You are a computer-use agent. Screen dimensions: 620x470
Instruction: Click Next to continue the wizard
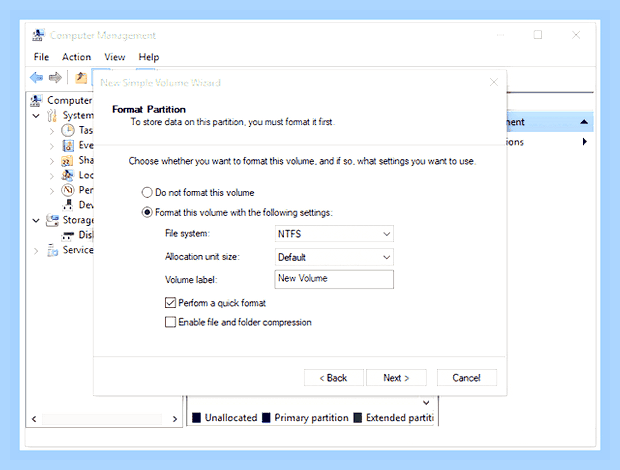coord(396,378)
